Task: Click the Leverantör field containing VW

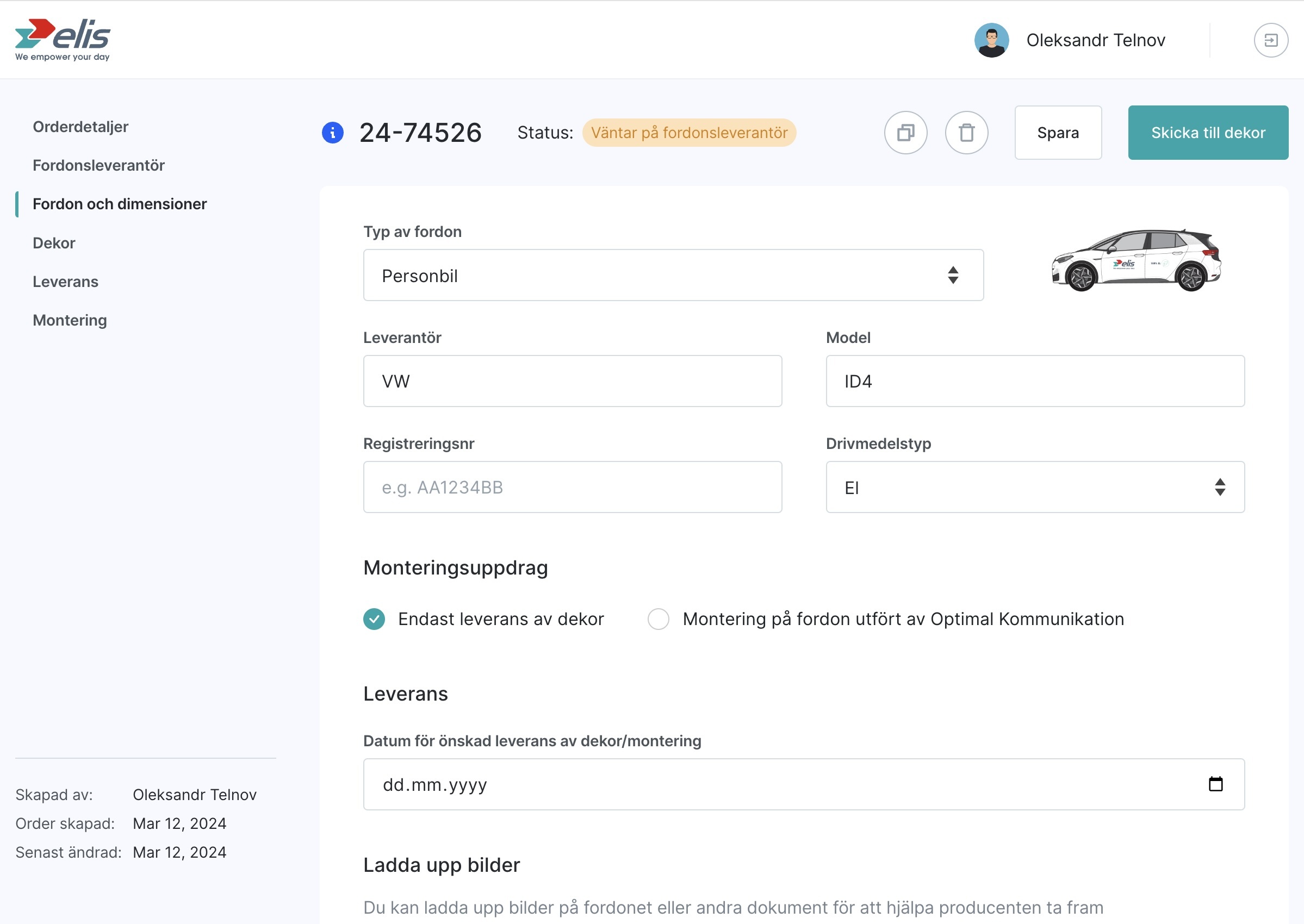Action: [573, 381]
